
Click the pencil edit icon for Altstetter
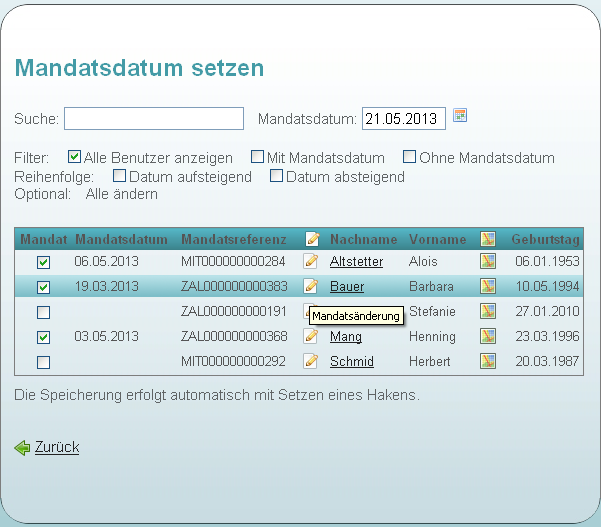click(311, 261)
